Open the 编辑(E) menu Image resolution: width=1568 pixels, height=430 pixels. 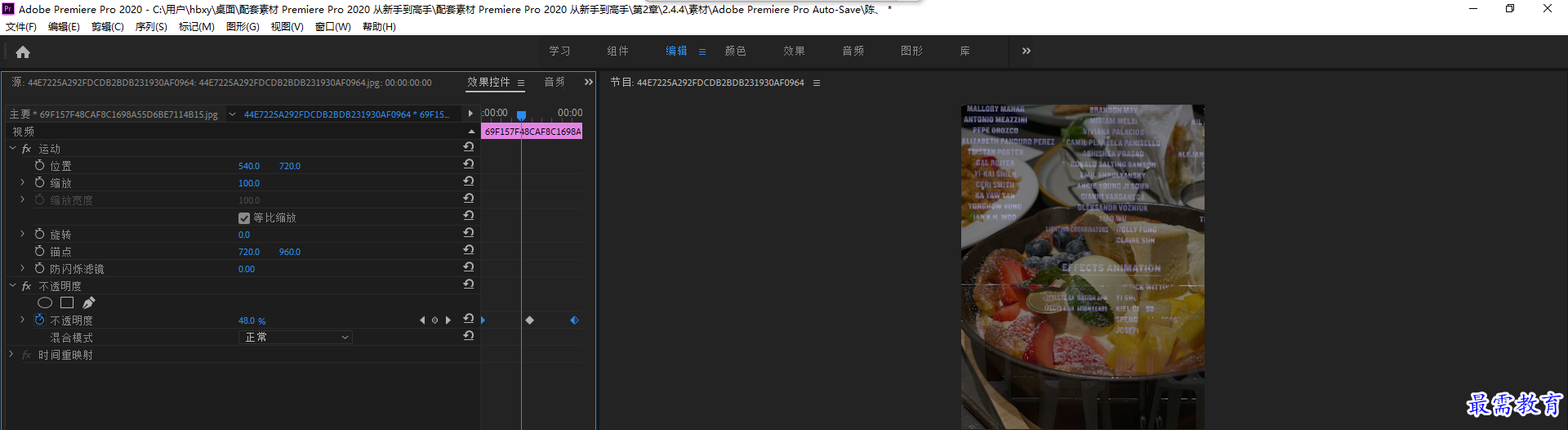coord(64,27)
